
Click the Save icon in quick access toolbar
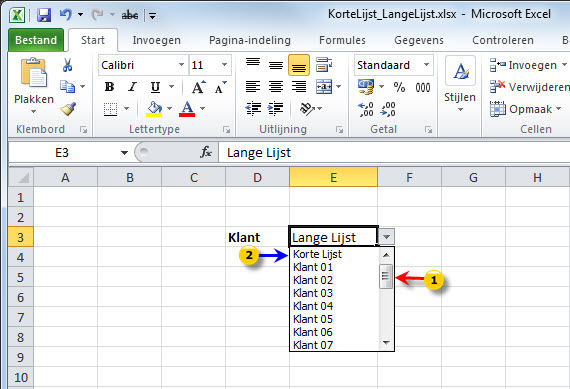point(44,15)
